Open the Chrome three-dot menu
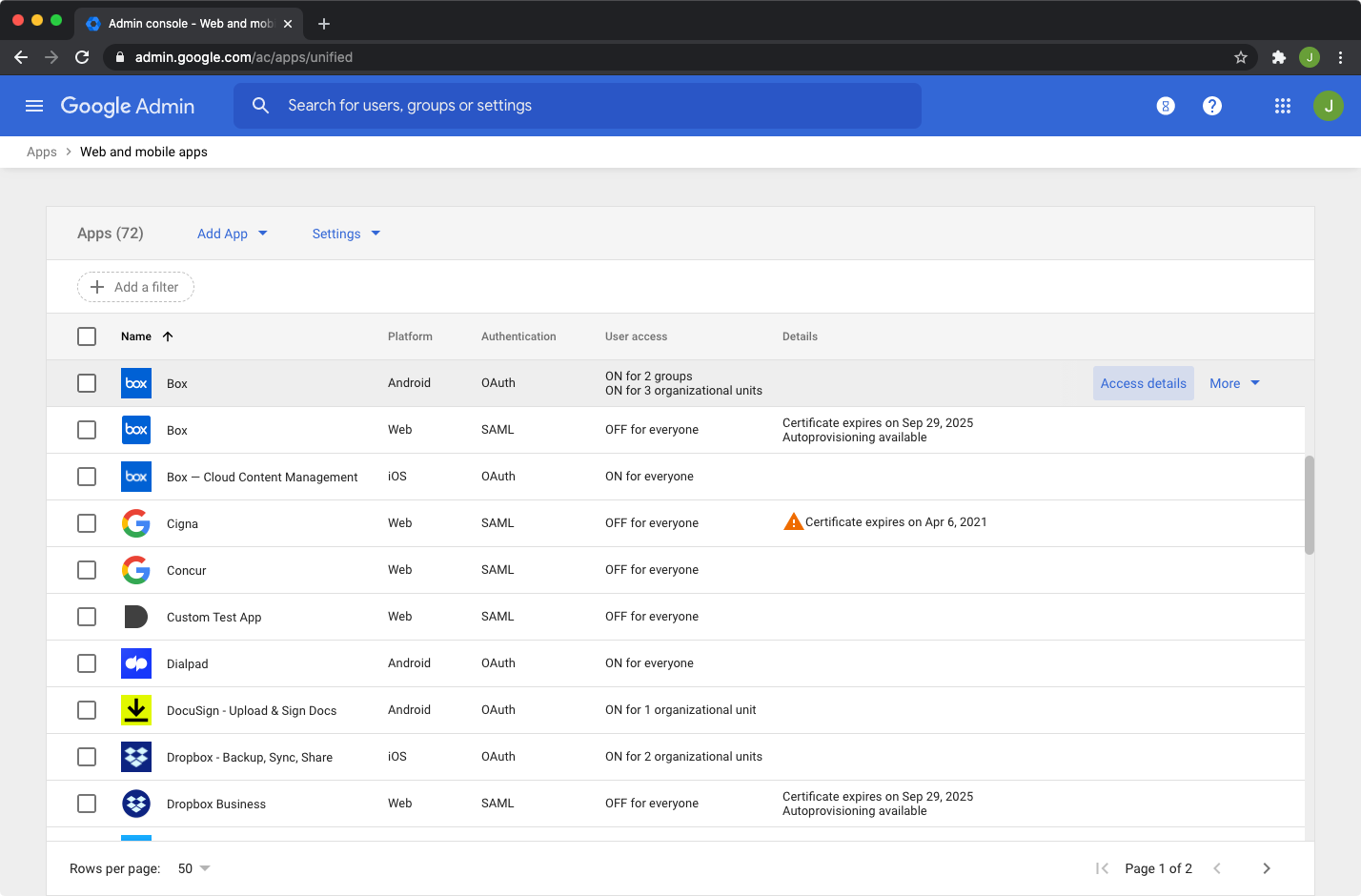Screen dimensions: 1361x896 click(x=1340, y=57)
